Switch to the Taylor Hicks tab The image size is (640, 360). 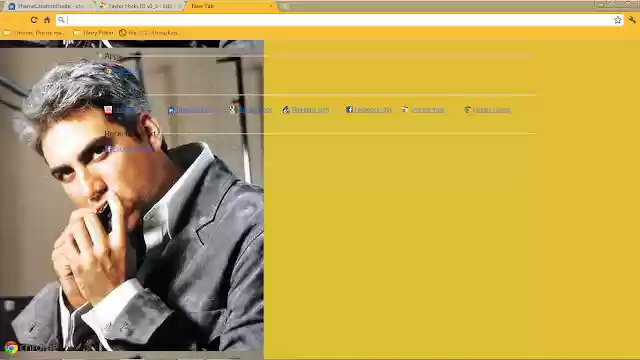coord(140,6)
